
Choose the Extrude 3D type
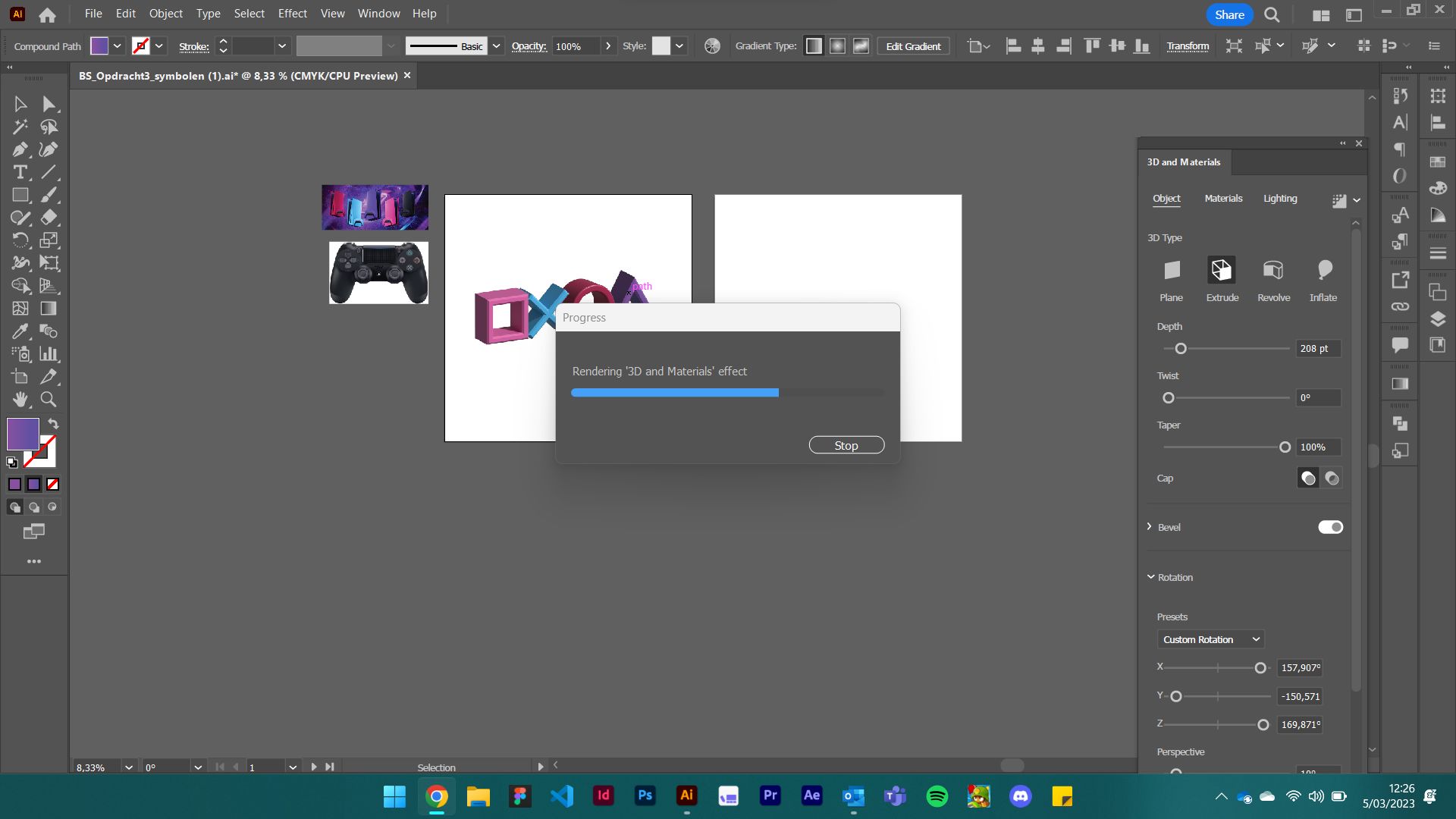1222,270
